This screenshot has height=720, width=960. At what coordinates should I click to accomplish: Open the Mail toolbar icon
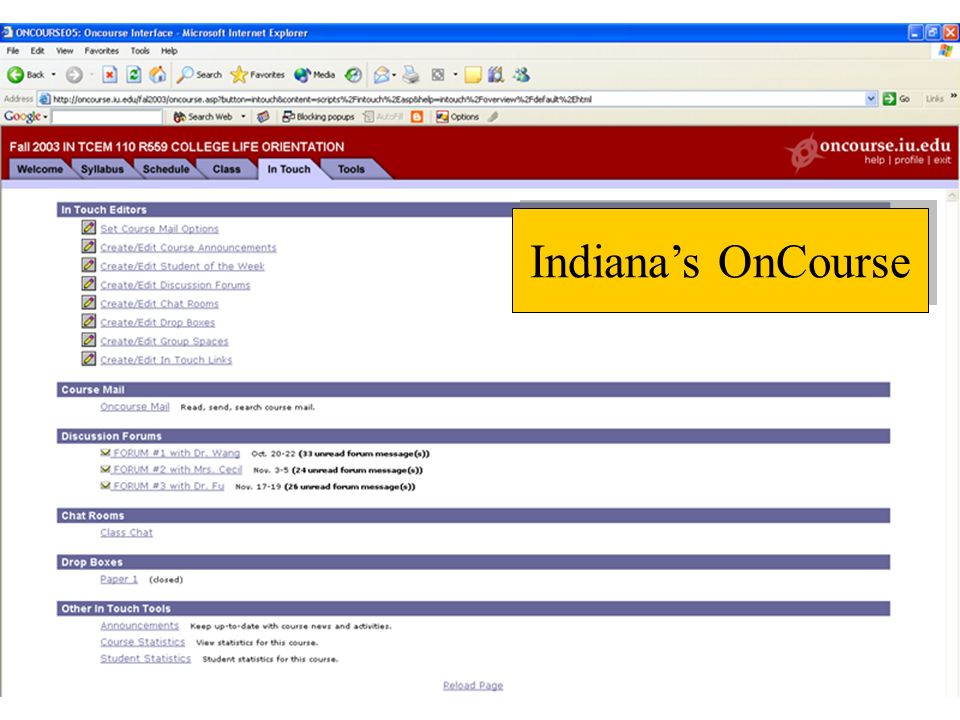[x=381, y=75]
